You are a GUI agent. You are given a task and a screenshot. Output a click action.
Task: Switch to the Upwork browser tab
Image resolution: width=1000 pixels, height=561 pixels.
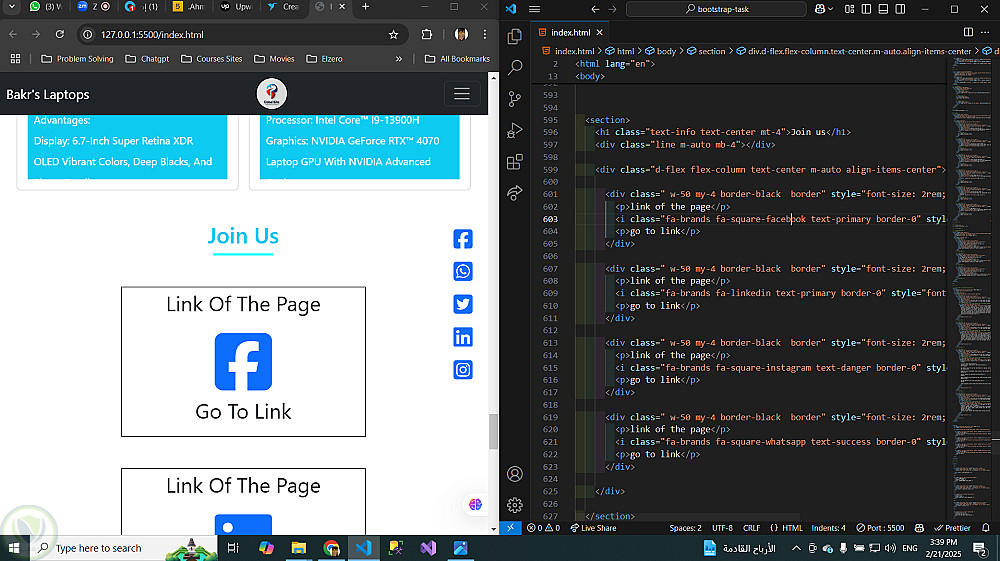(237, 6)
